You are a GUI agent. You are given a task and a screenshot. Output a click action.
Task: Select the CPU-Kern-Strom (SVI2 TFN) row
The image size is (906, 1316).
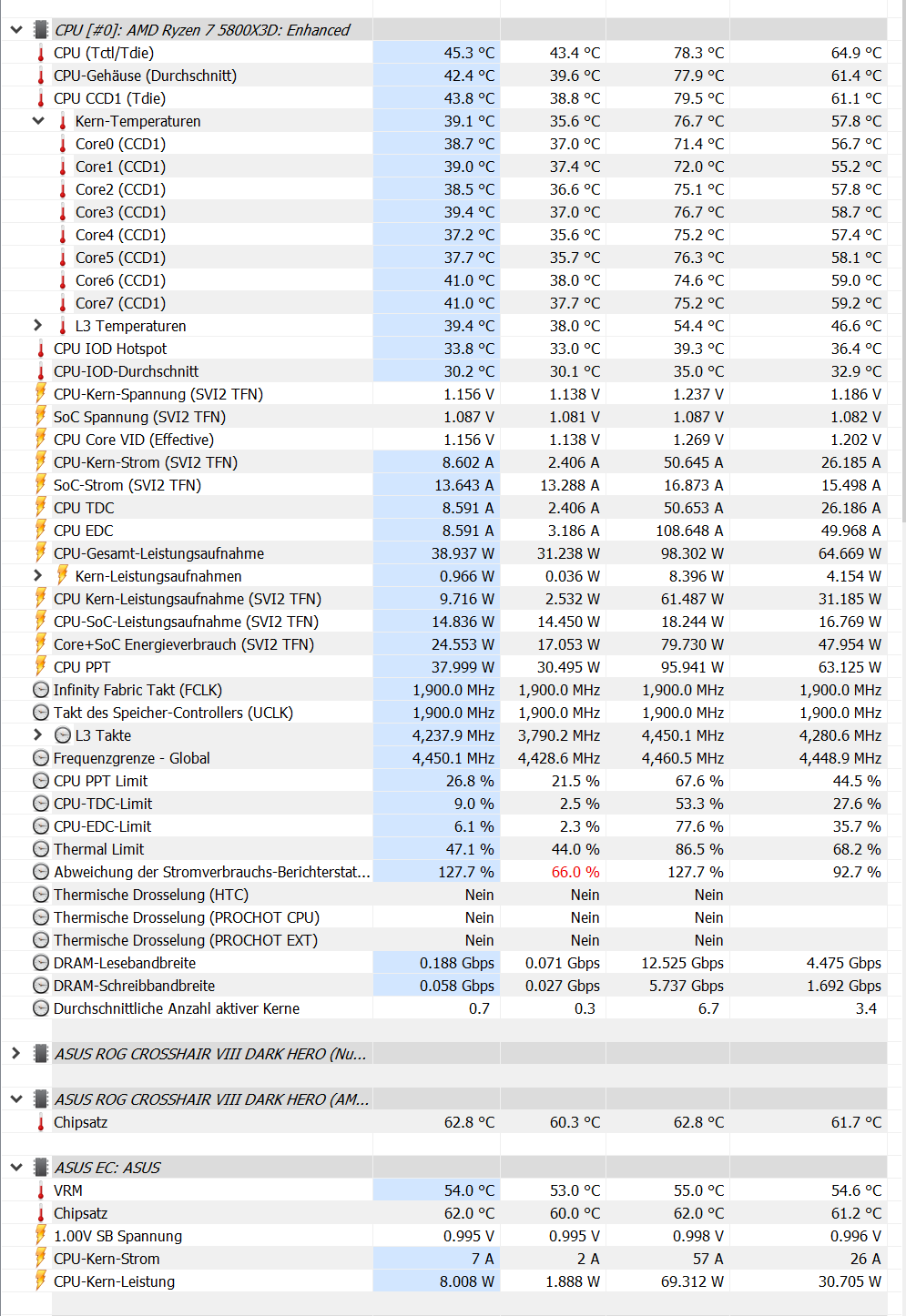(x=443, y=462)
